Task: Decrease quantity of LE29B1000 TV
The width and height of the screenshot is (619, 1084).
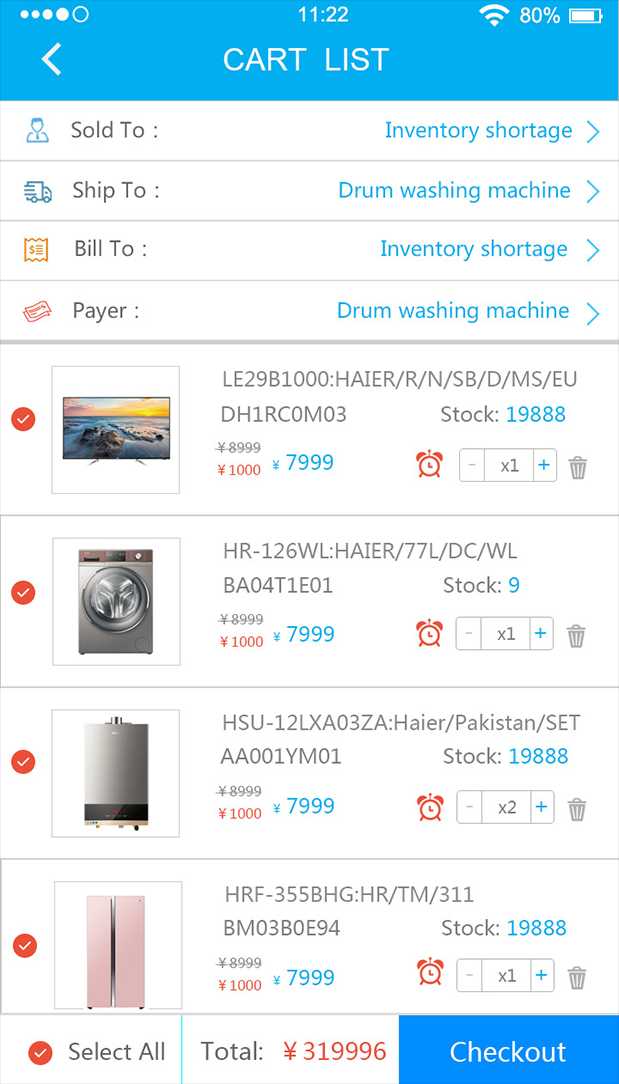Action: pos(473,465)
